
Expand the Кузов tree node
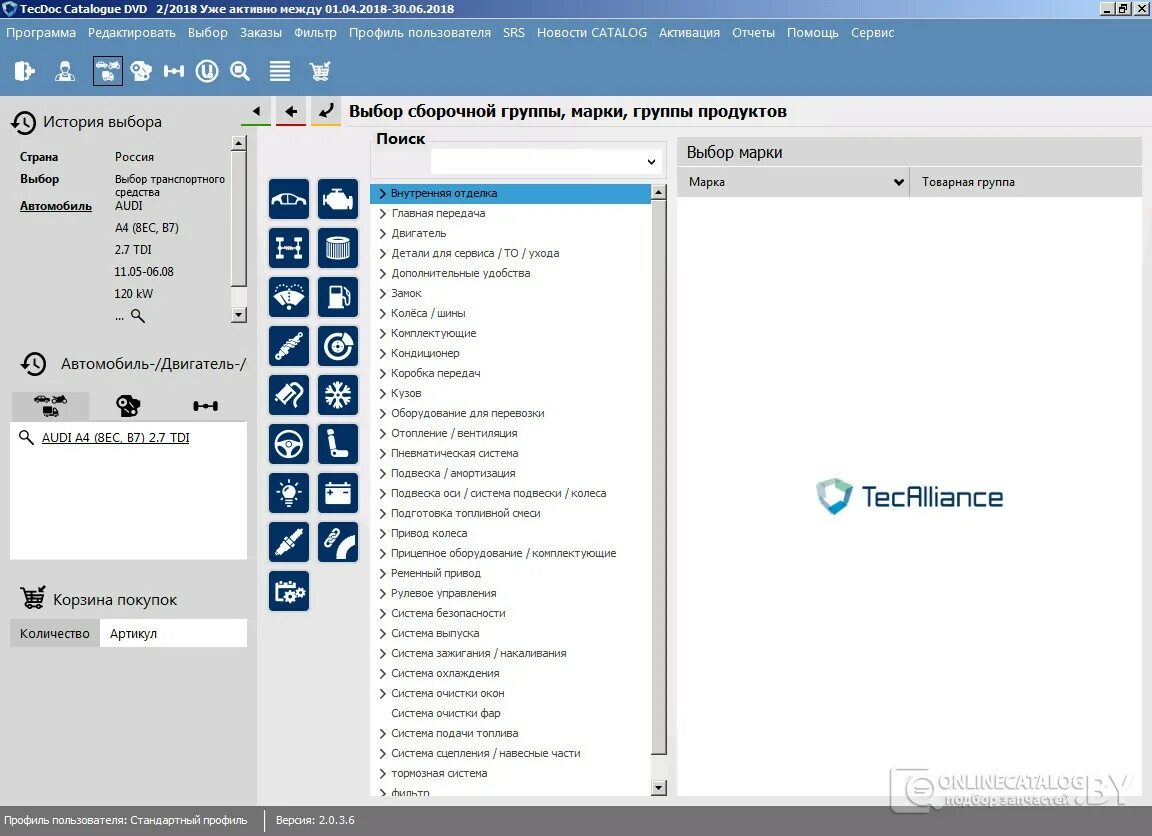click(x=382, y=393)
